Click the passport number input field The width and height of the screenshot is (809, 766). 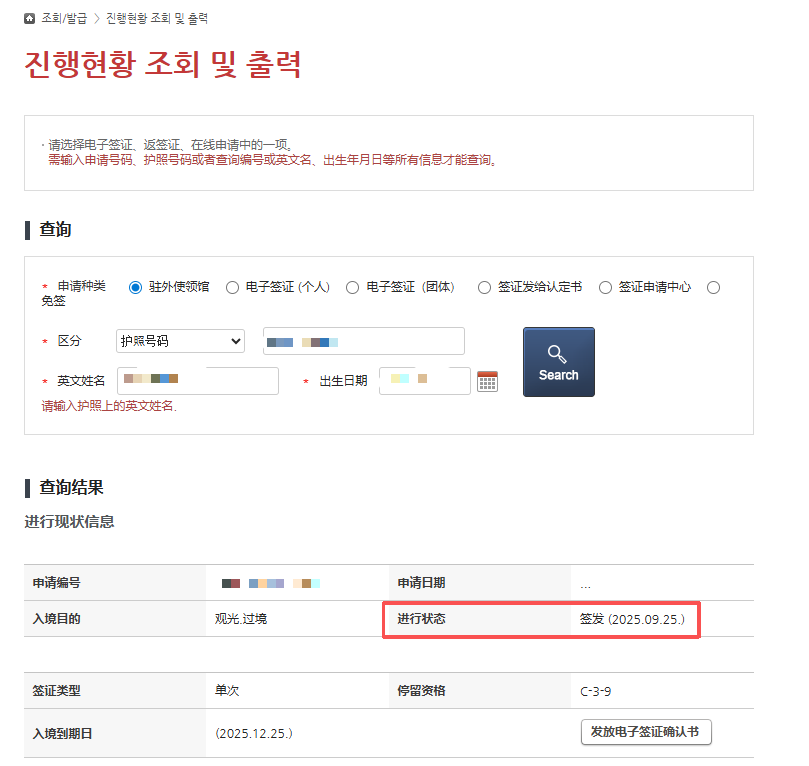tap(363, 341)
